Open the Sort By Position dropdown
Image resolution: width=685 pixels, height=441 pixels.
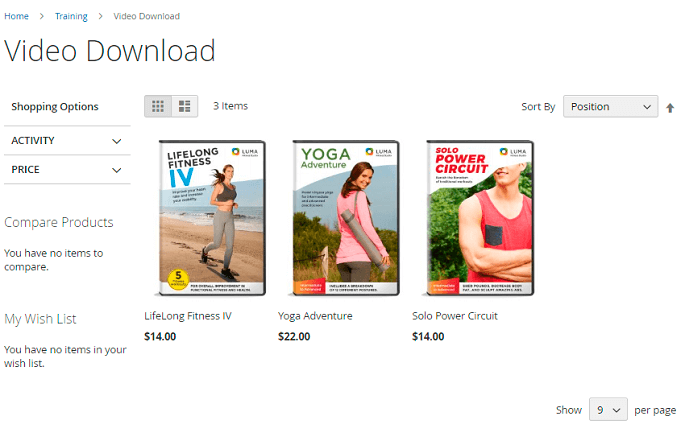coord(610,106)
